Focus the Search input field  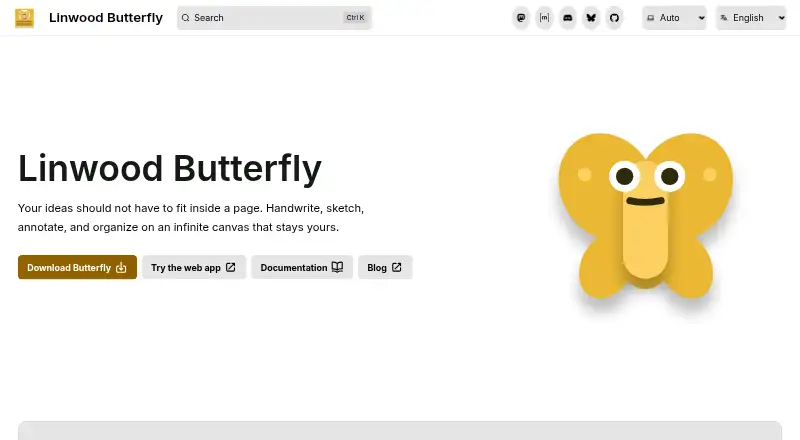tap(274, 18)
